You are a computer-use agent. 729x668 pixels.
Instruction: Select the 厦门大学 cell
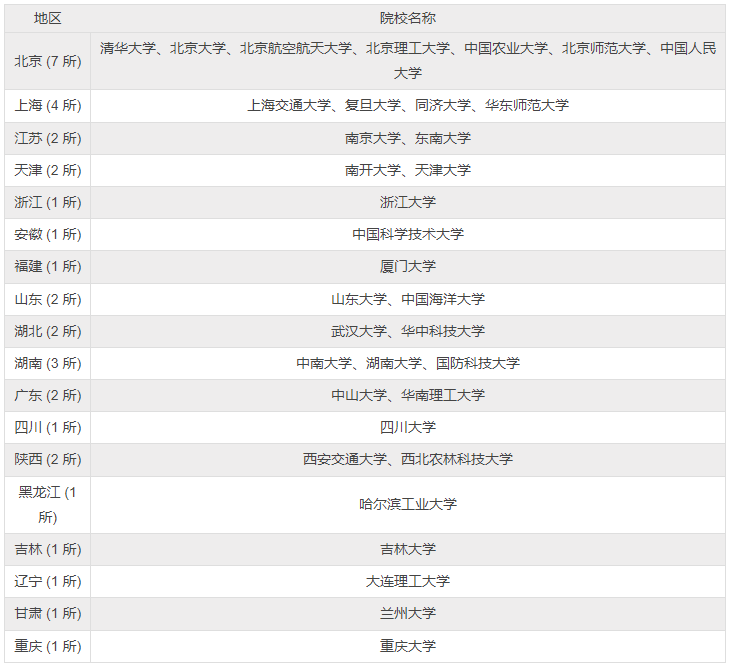(408, 266)
